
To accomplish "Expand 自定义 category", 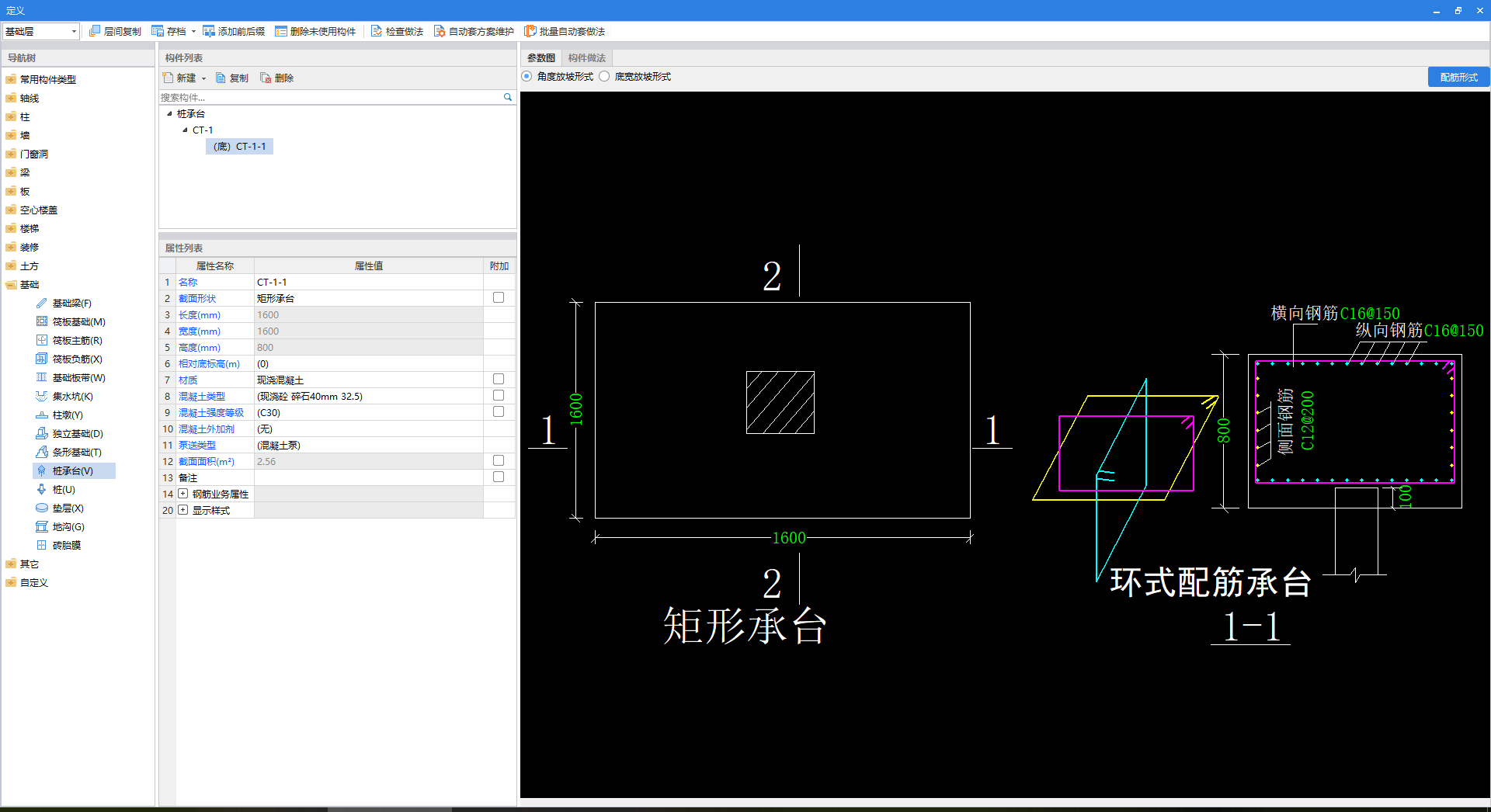I will (11, 583).
